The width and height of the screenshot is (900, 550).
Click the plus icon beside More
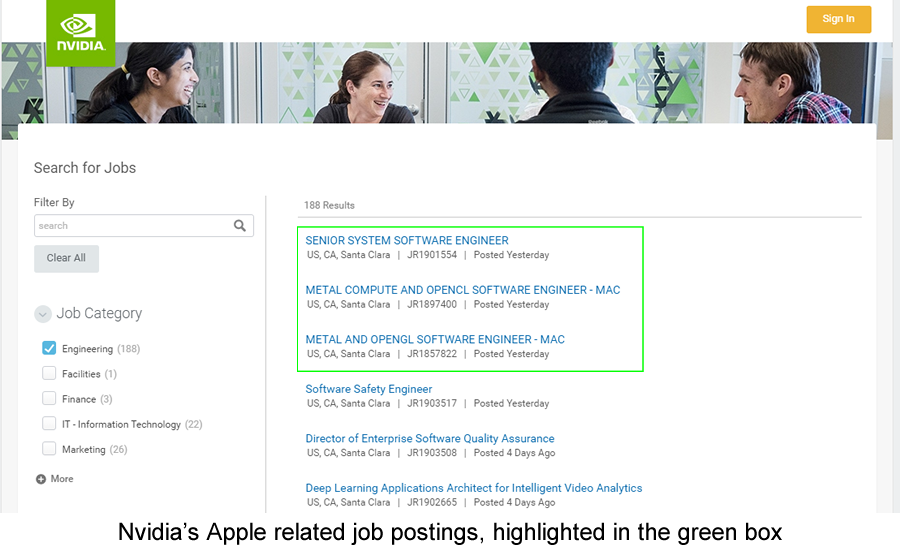click(x=41, y=479)
